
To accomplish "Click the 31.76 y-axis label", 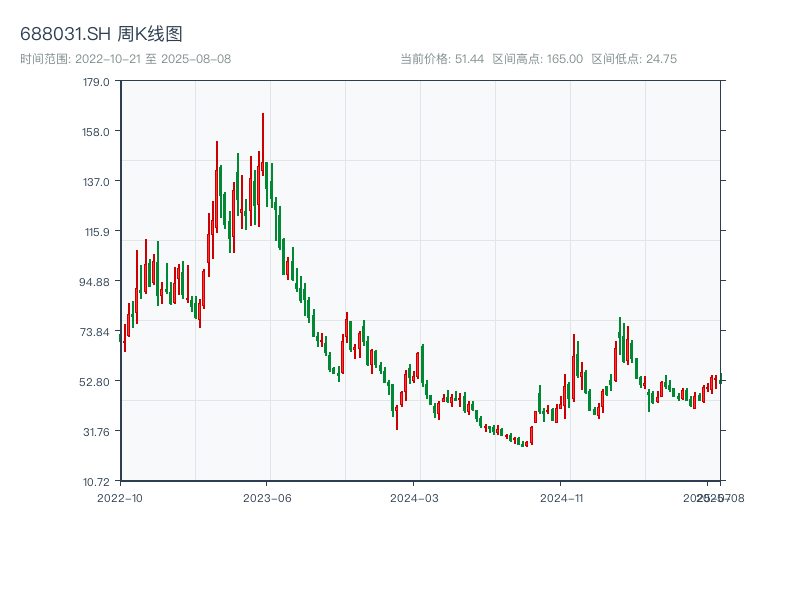I will [x=93, y=431].
